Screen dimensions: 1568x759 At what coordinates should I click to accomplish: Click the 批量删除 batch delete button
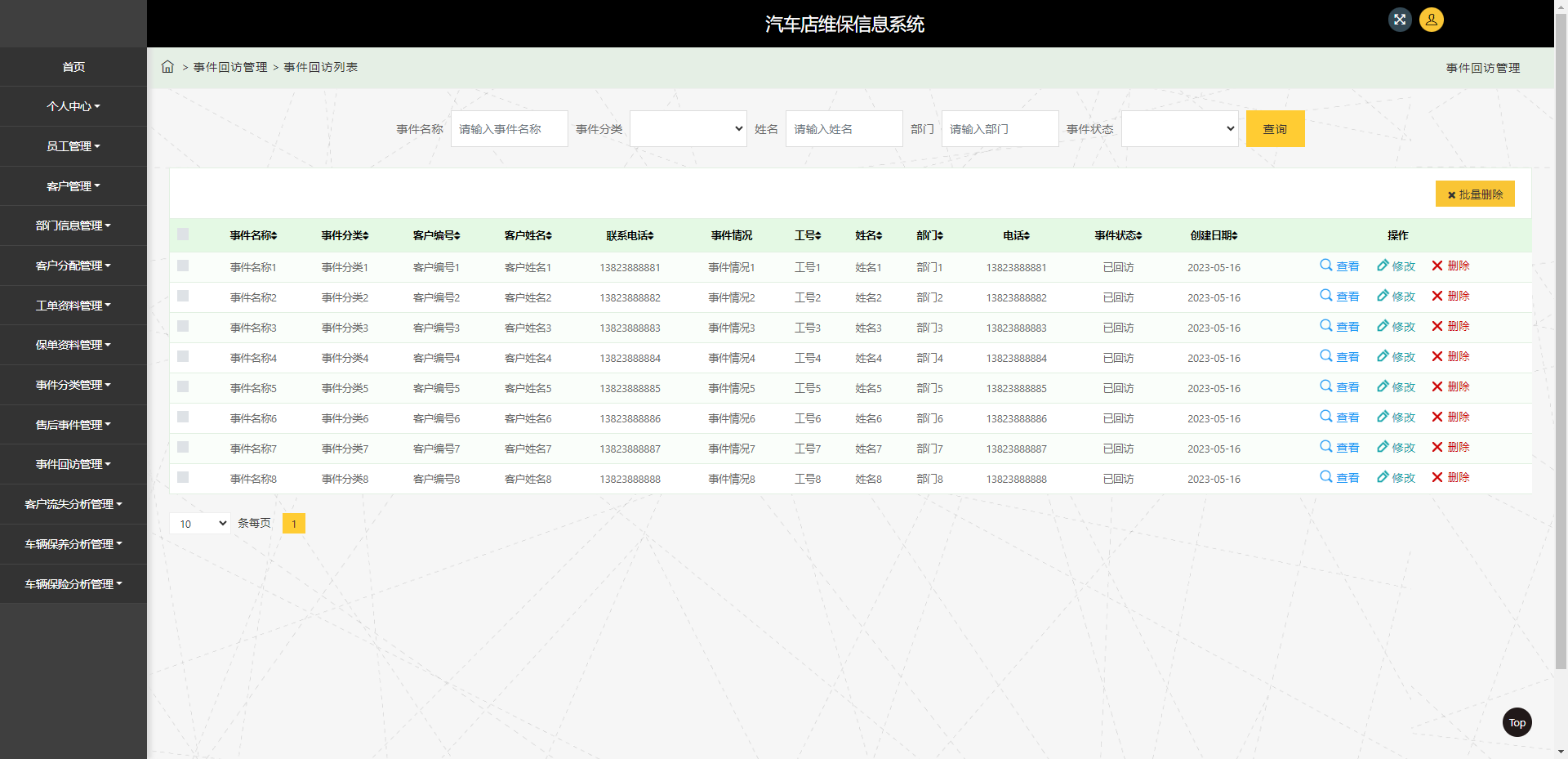1475,194
